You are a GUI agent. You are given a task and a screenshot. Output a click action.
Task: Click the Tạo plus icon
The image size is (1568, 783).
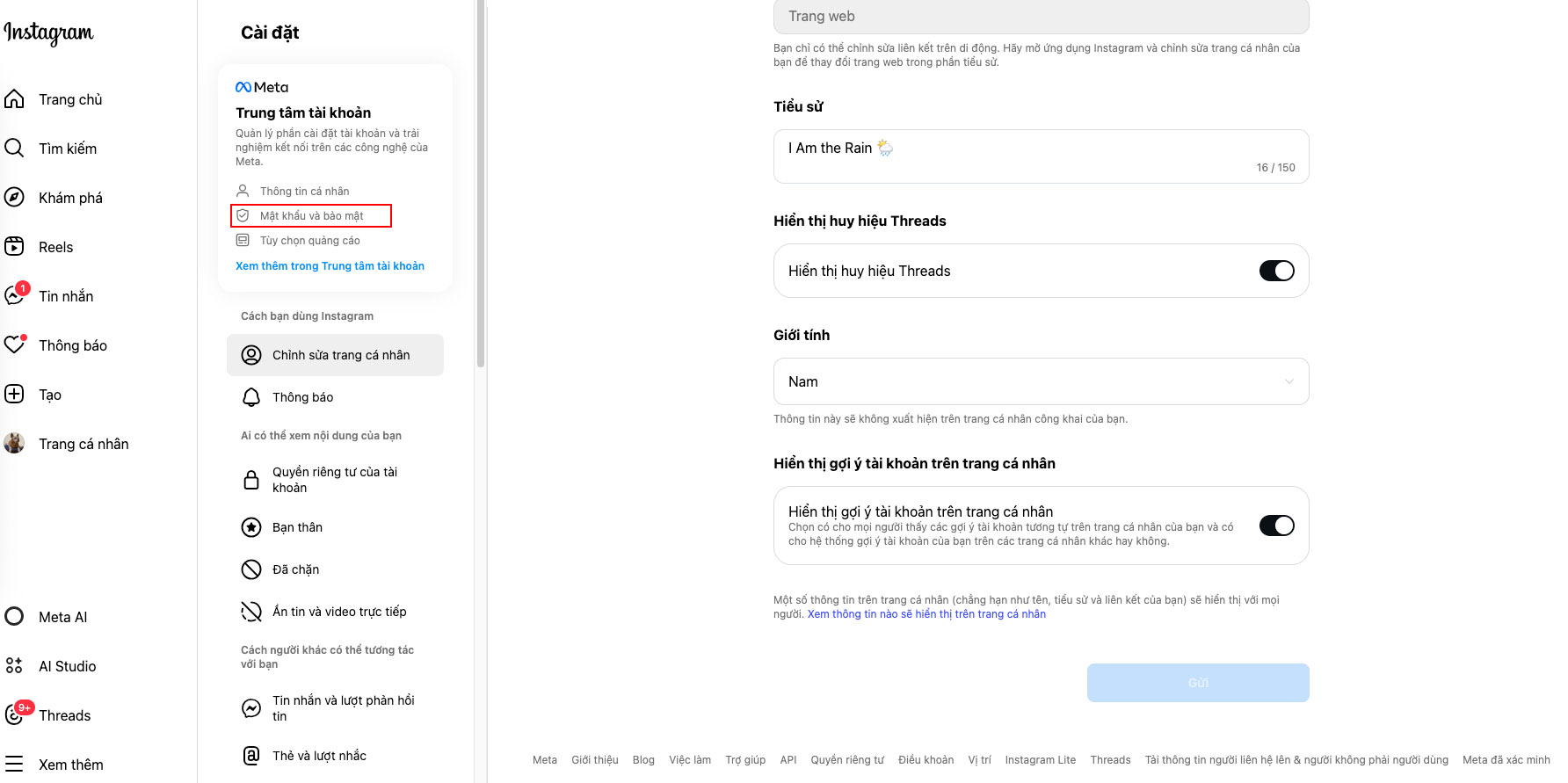pyautogui.click(x=14, y=395)
